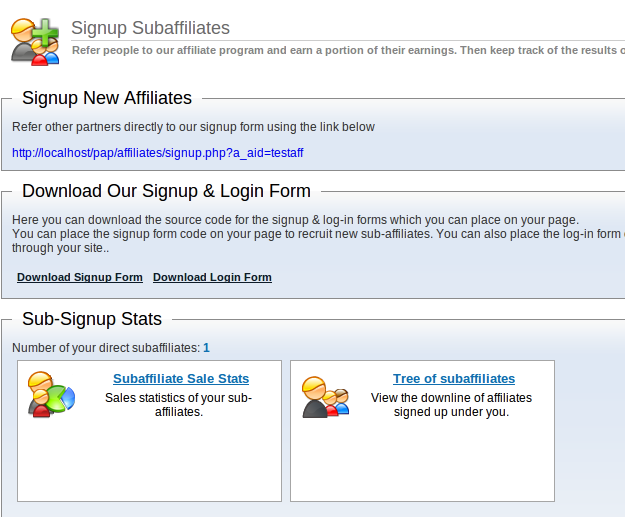Click the Tree of subaffiliates people icon
The height and width of the screenshot is (517, 625).
pos(326,397)
